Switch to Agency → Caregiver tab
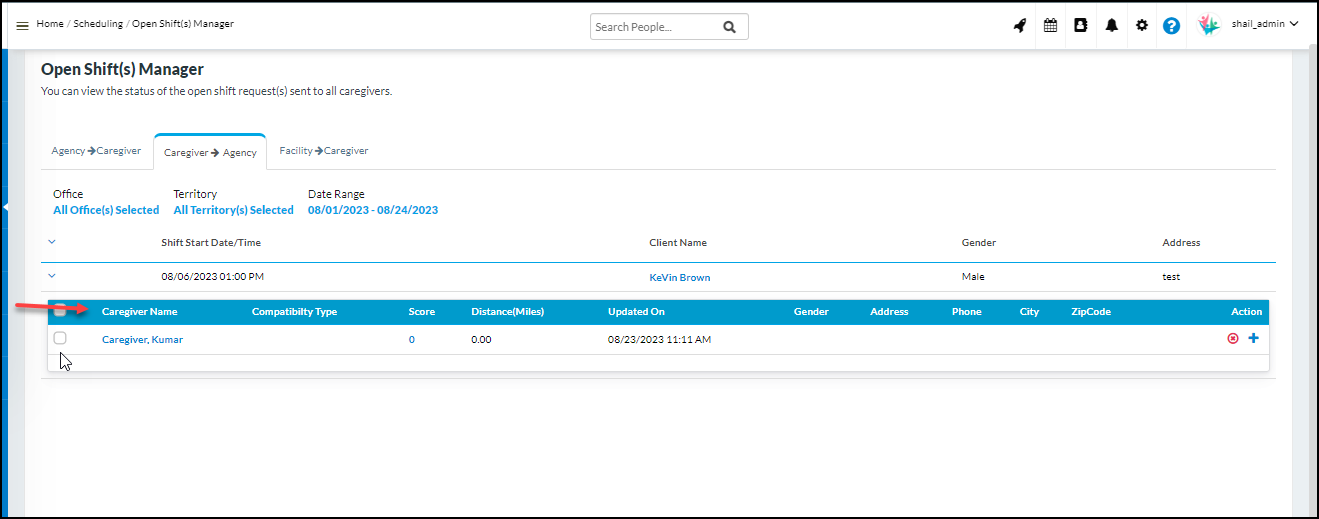 tap(96, 151)
